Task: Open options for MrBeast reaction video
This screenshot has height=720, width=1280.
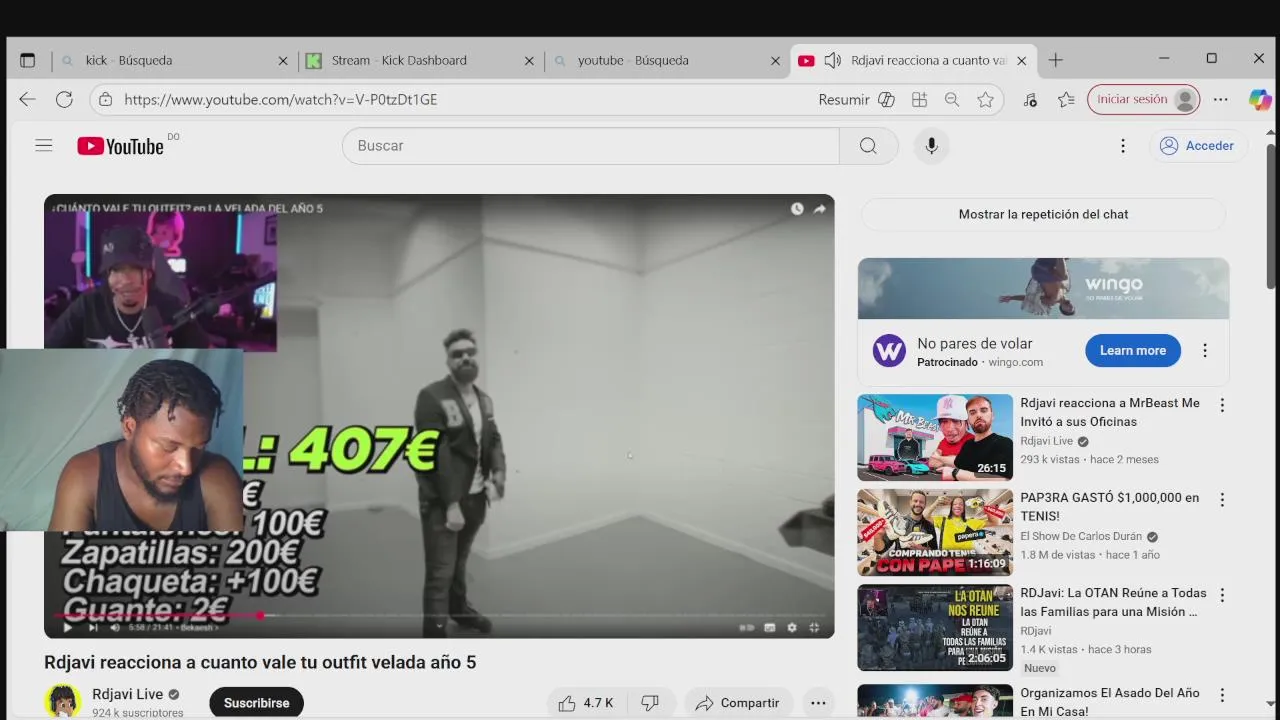Action: (1221, 405)
